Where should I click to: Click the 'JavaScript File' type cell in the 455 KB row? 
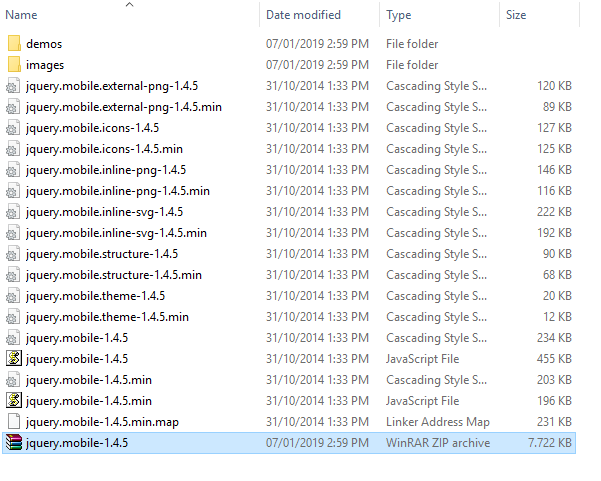[422, 359]
